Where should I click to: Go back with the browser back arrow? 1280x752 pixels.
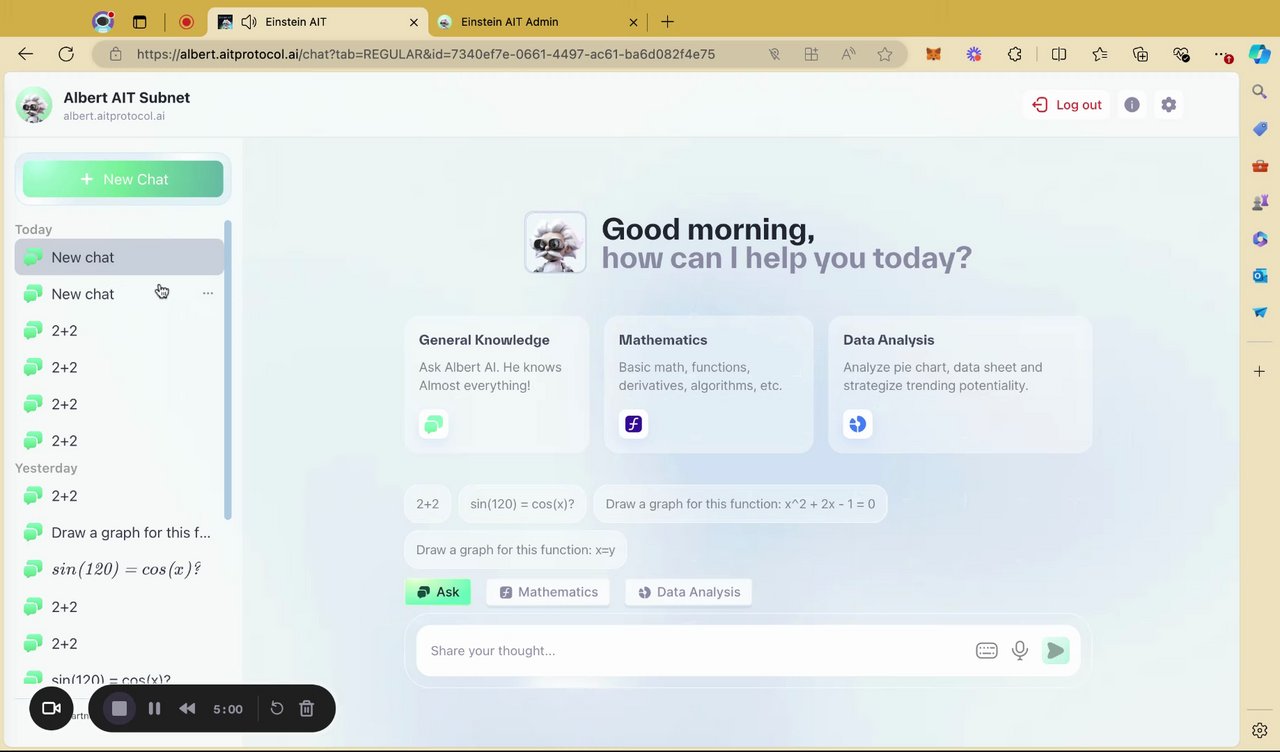coord(26,54)
